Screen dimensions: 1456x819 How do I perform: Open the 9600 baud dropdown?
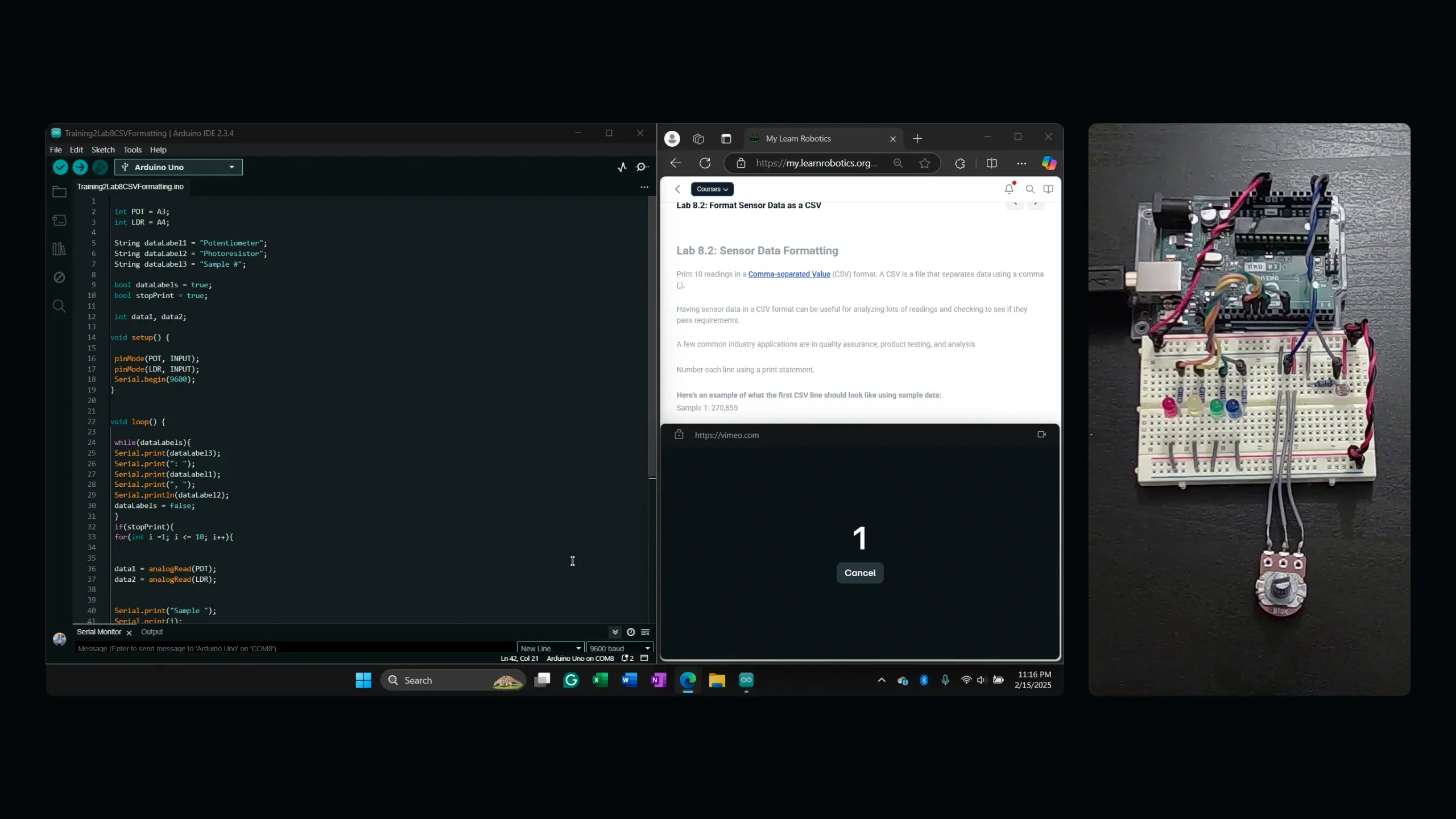[x=619, y=648]
